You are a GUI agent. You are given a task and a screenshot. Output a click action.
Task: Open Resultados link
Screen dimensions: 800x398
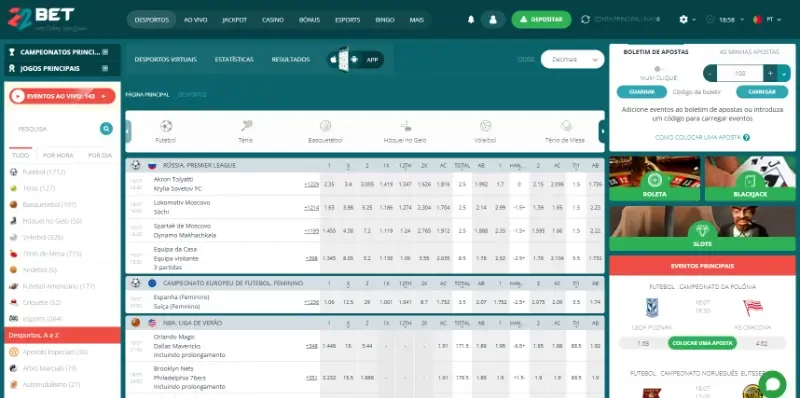290,60
